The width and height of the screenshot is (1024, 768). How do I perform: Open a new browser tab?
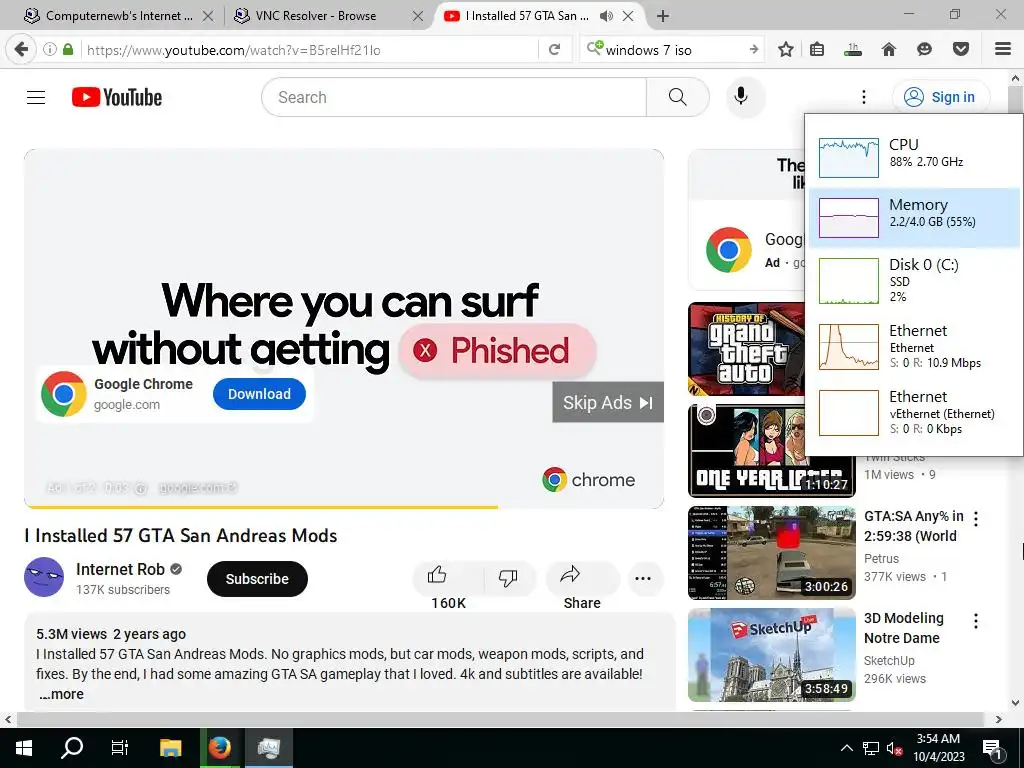pyautogui.click(x=663, y=16)
